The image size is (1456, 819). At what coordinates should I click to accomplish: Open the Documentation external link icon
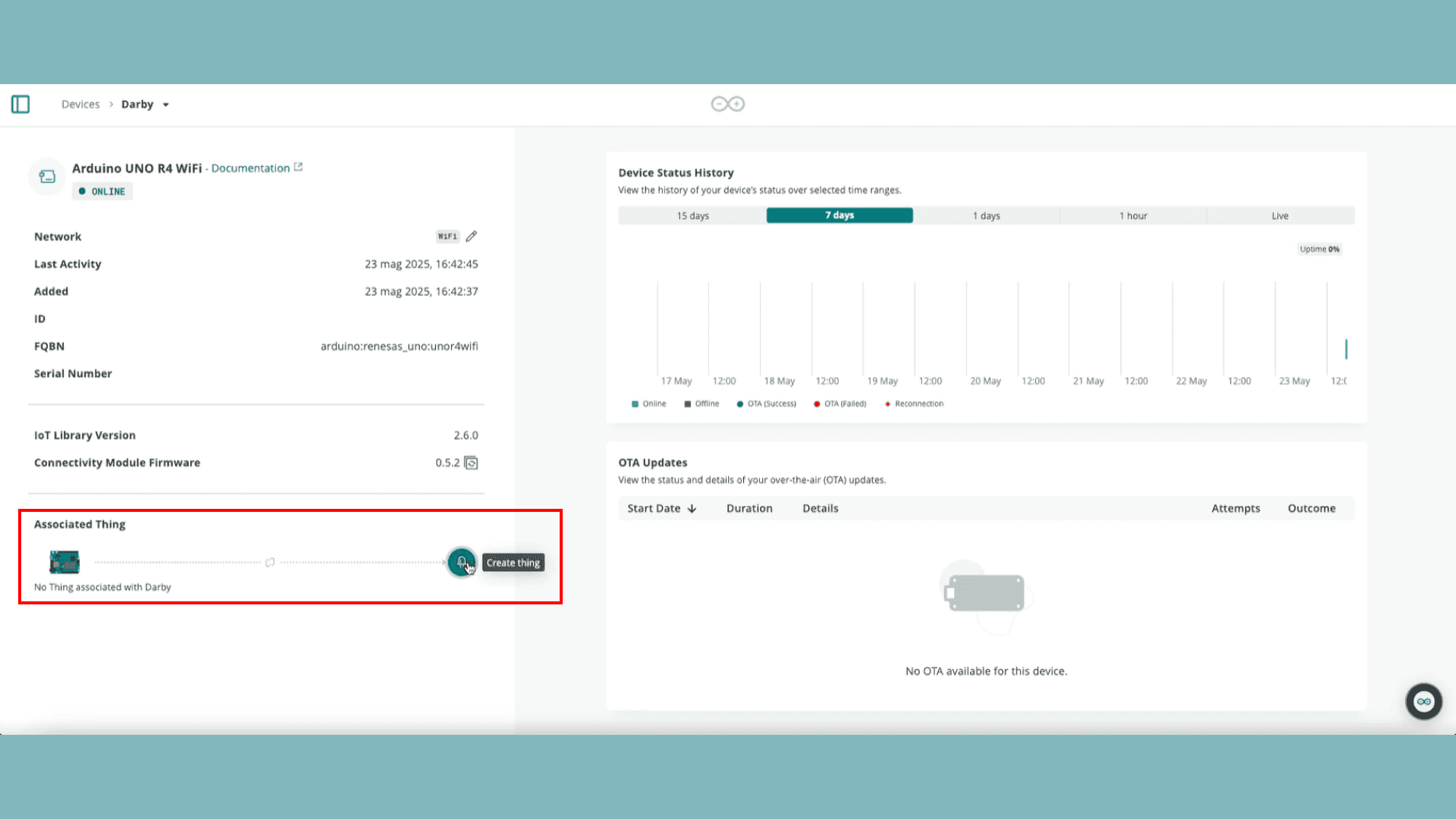[x=298, y=167]
